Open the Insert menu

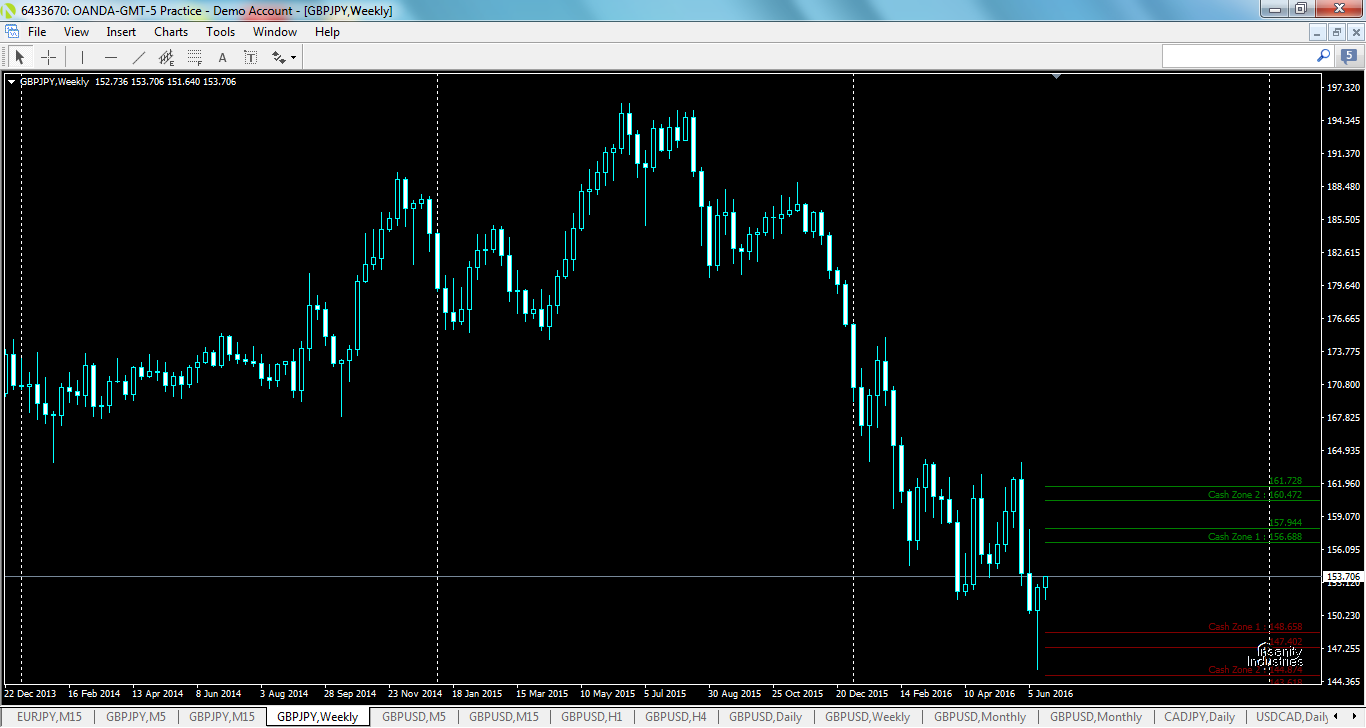point(120,31)
